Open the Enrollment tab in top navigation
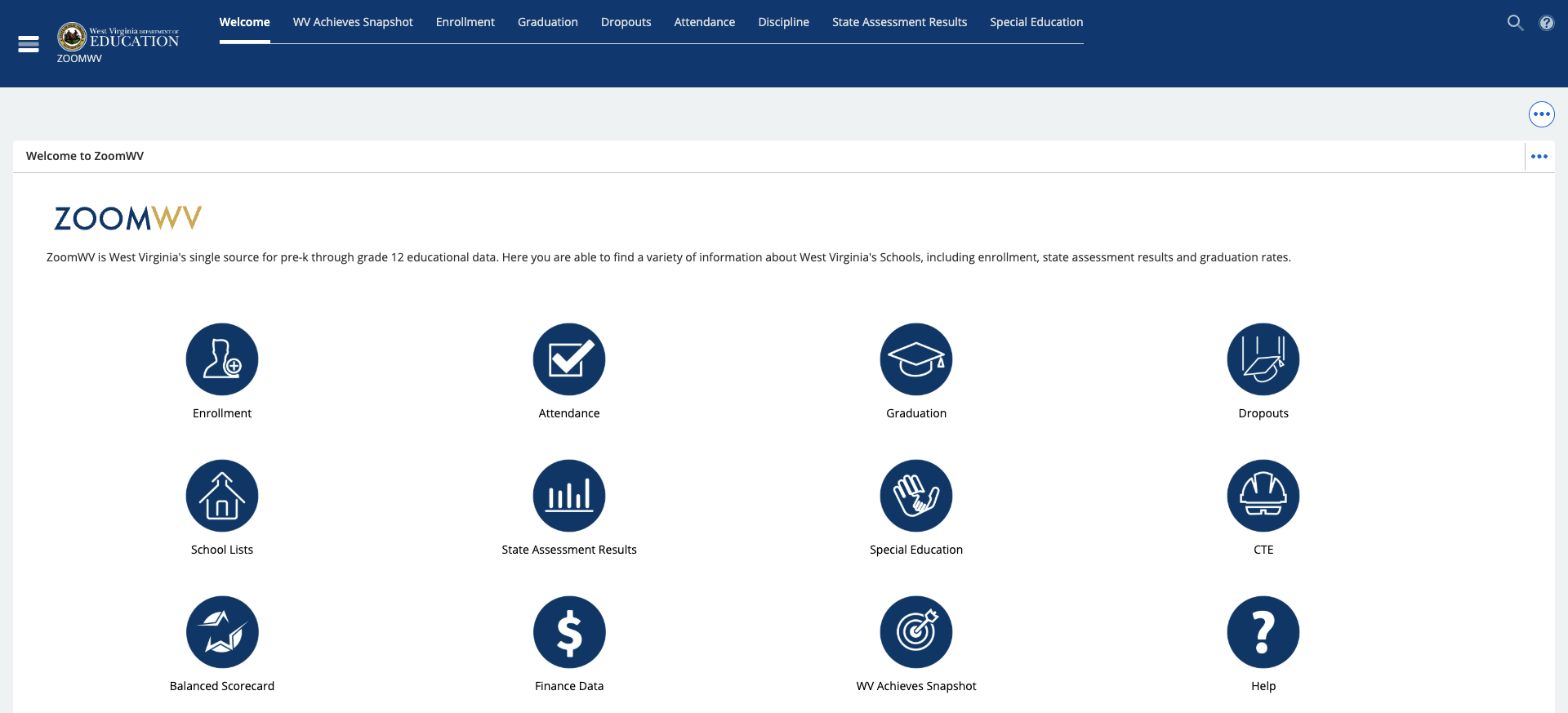 pyautogui.click(x=465, y=22)
